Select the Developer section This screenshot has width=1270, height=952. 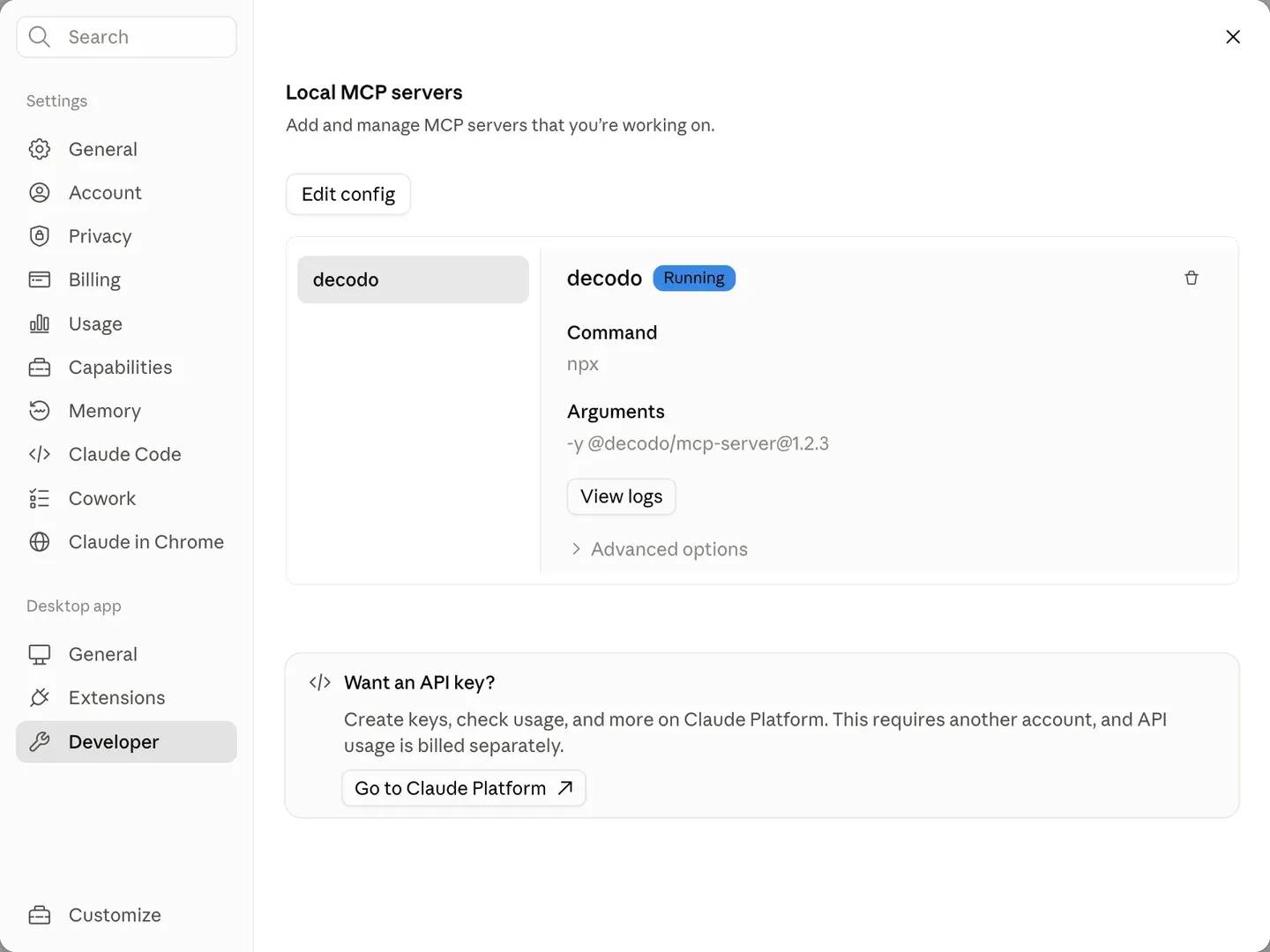pos(126,741)
